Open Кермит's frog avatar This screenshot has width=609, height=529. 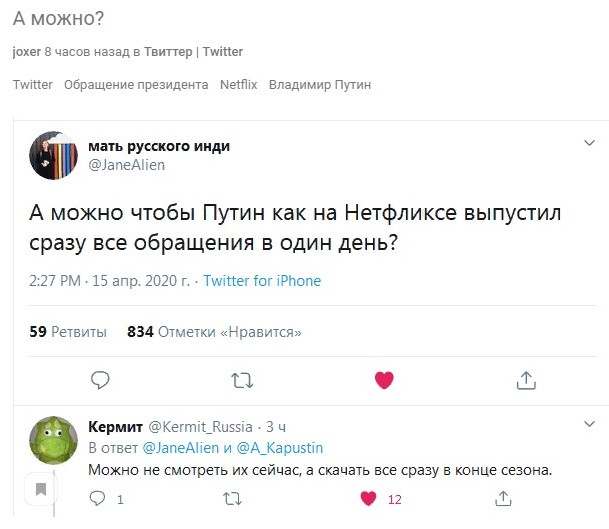tap(53, 440)
